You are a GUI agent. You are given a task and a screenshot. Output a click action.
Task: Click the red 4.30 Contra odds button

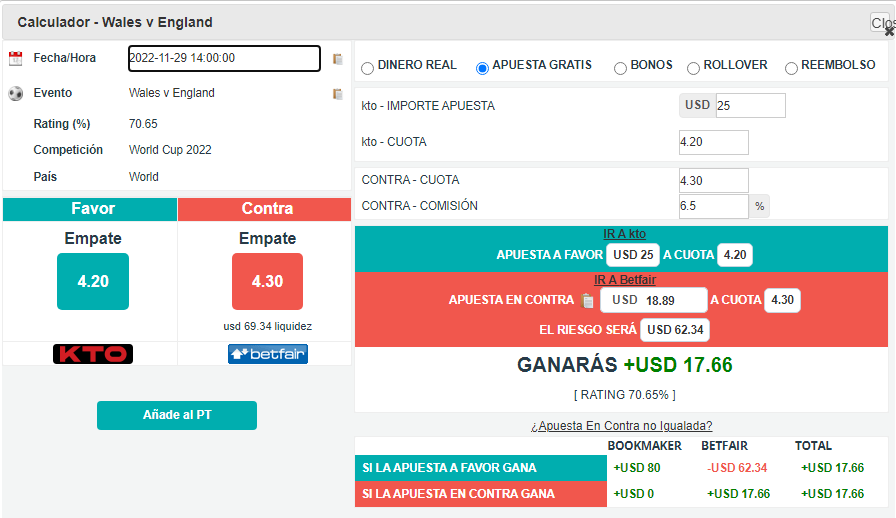[267, 281]
